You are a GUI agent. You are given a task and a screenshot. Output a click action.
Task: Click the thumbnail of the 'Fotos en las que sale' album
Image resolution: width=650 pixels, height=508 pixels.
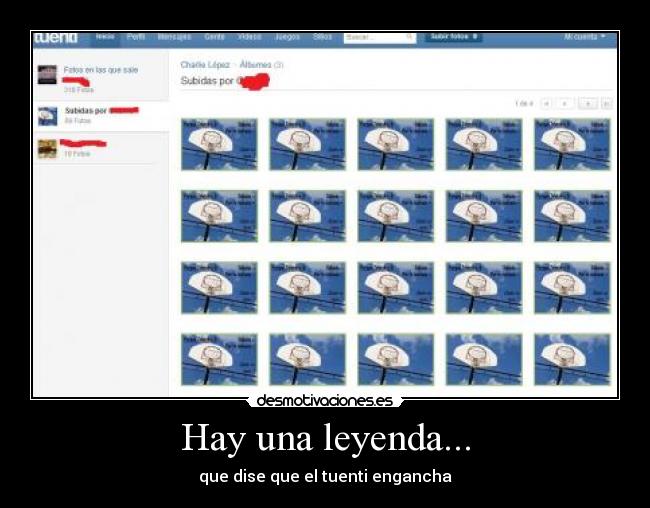(47, 75)
